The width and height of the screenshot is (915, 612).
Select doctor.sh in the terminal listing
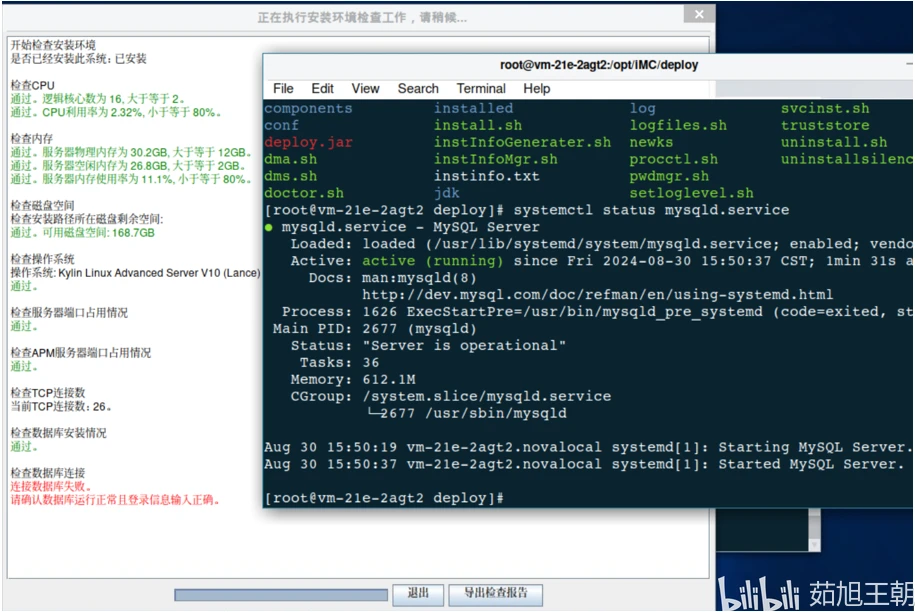[303, 193]
